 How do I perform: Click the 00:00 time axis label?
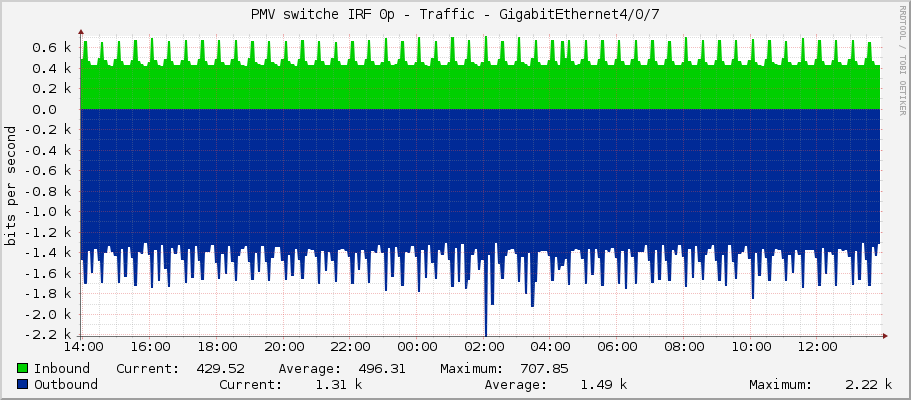click(x=417, y=347)
